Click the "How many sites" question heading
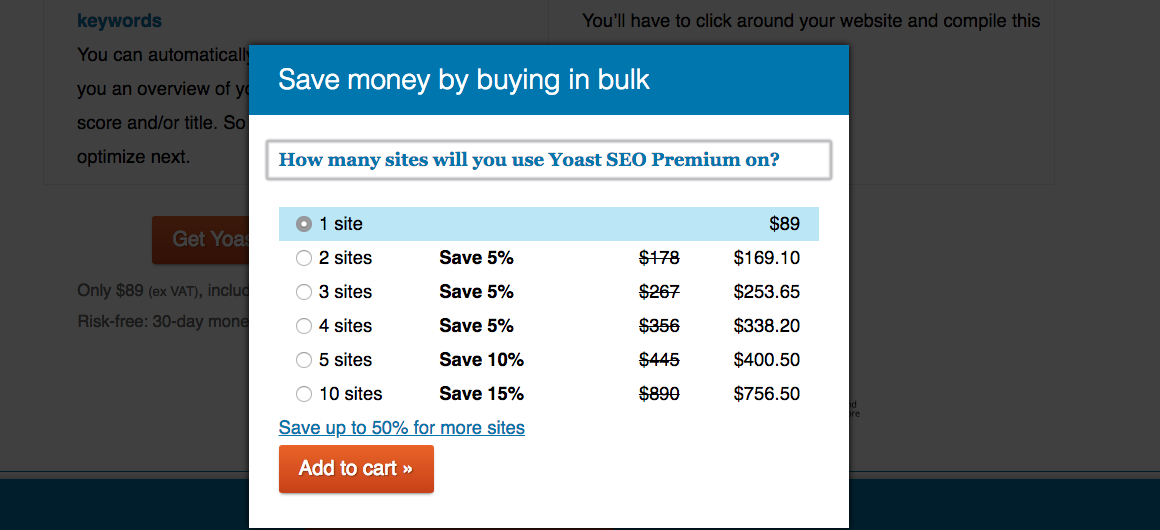This screenshot has width=1160, height=530. (529, 160)
